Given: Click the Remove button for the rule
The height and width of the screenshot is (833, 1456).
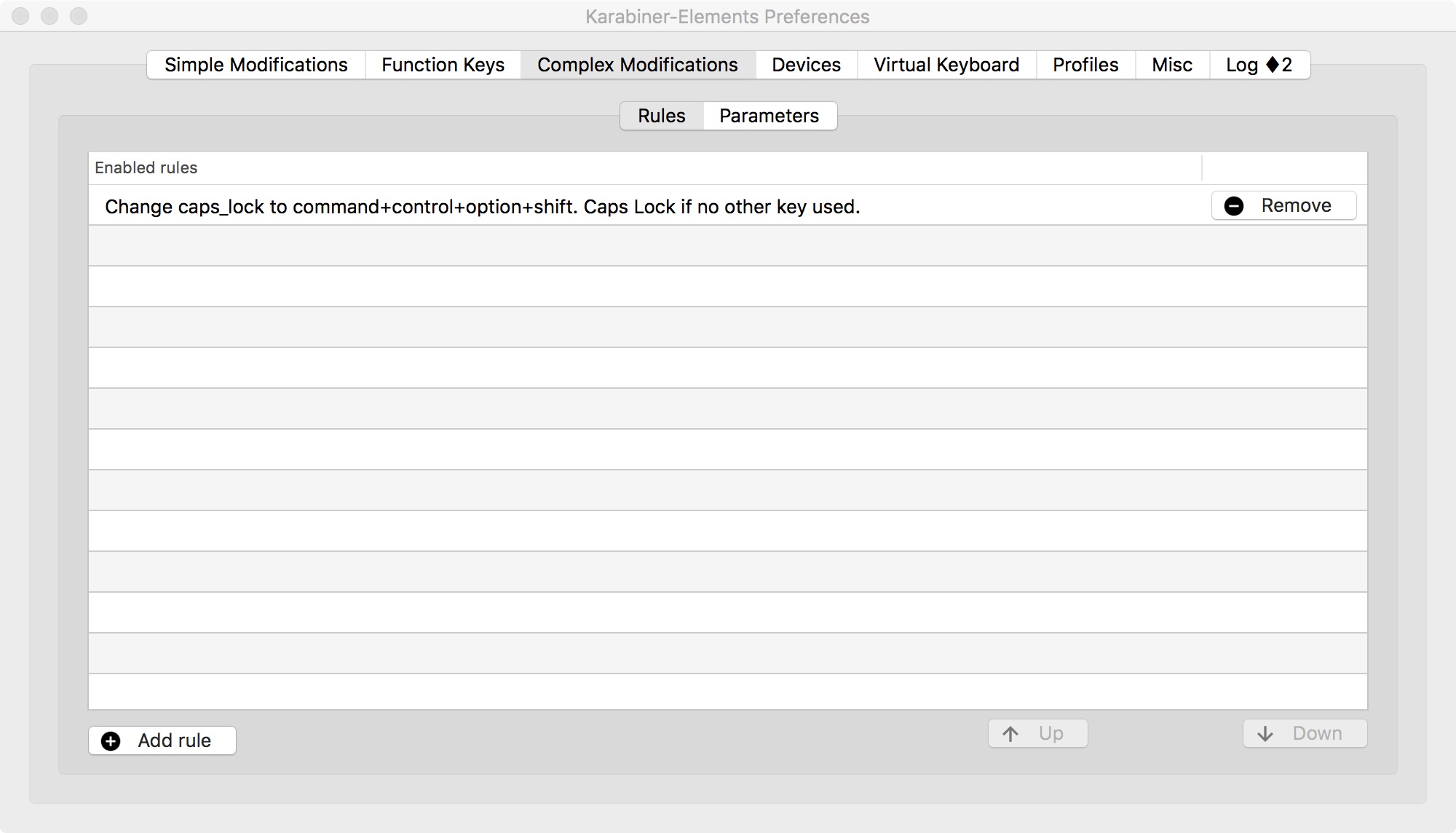Looking at the screenshot, I should pos(1284,205).
